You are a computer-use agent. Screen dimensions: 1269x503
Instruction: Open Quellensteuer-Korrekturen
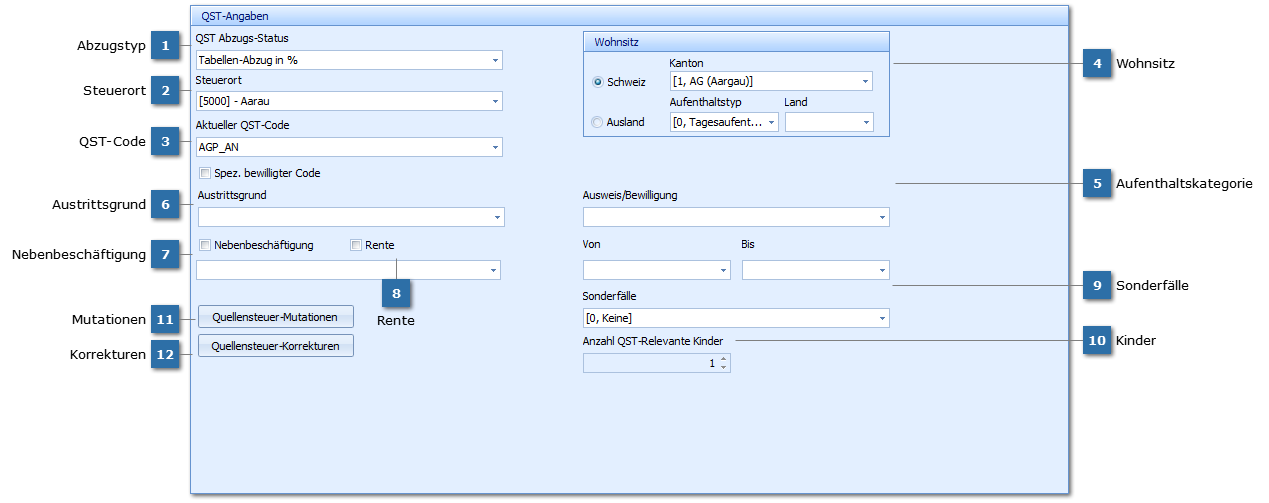[x=276, y=346]
